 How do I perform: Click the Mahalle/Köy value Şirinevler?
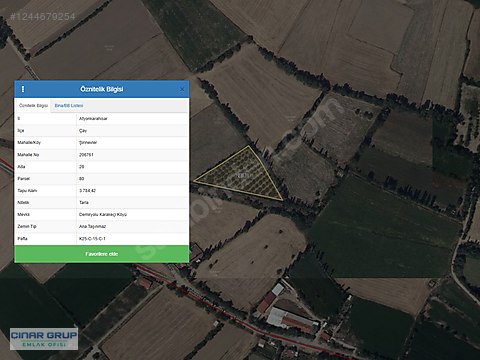click(x=88, y=143)
